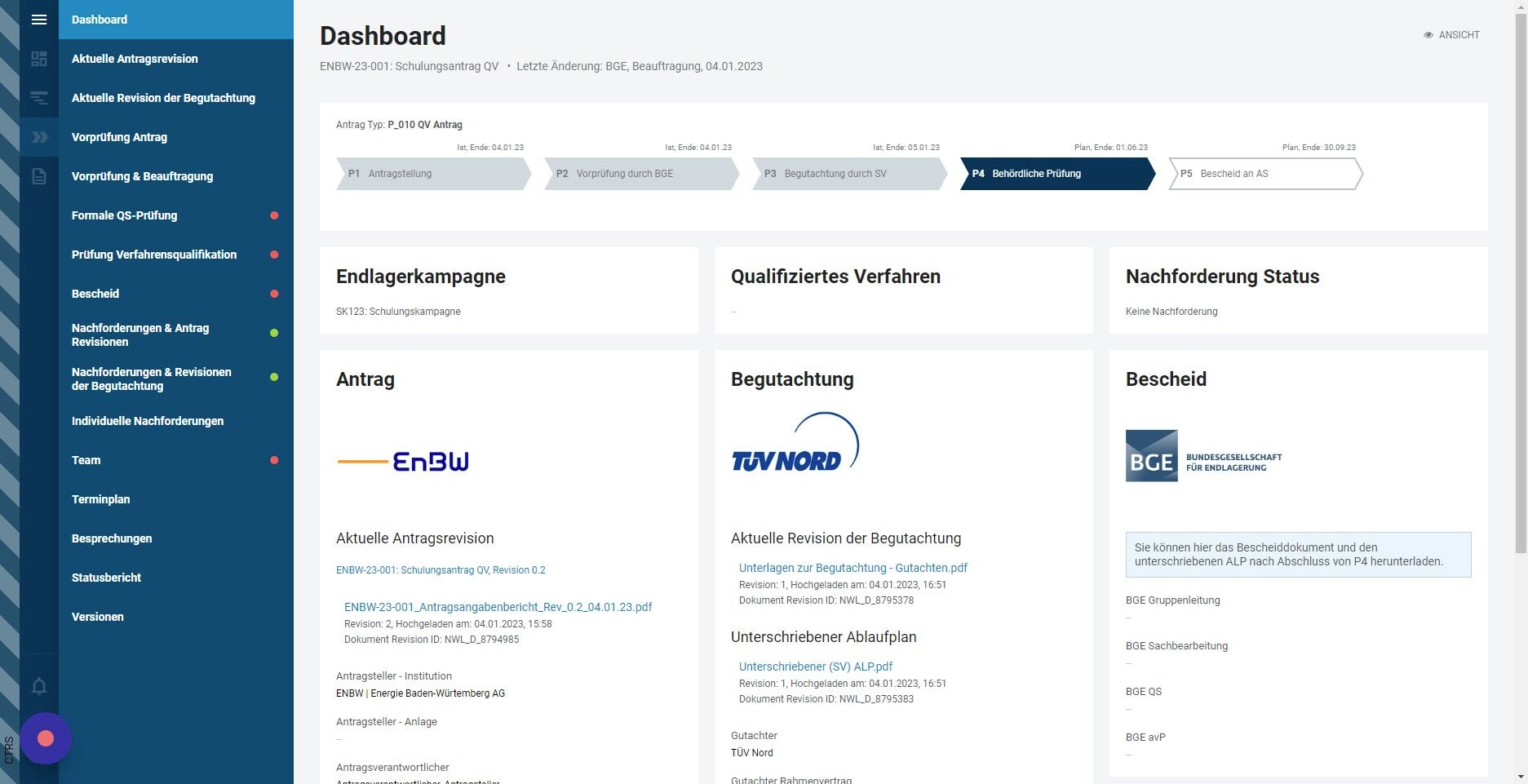Click 'Antragsteller - Institution' label

(394, 676)
